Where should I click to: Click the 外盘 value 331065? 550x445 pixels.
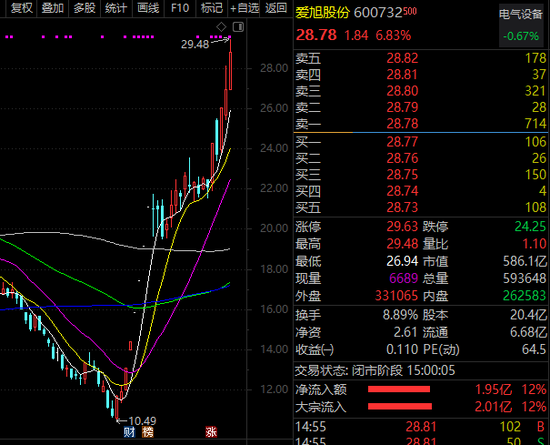tap(396, 296)
